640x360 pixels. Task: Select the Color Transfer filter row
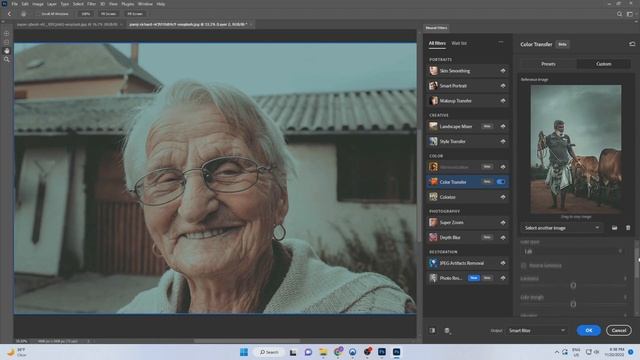point(468,182)
